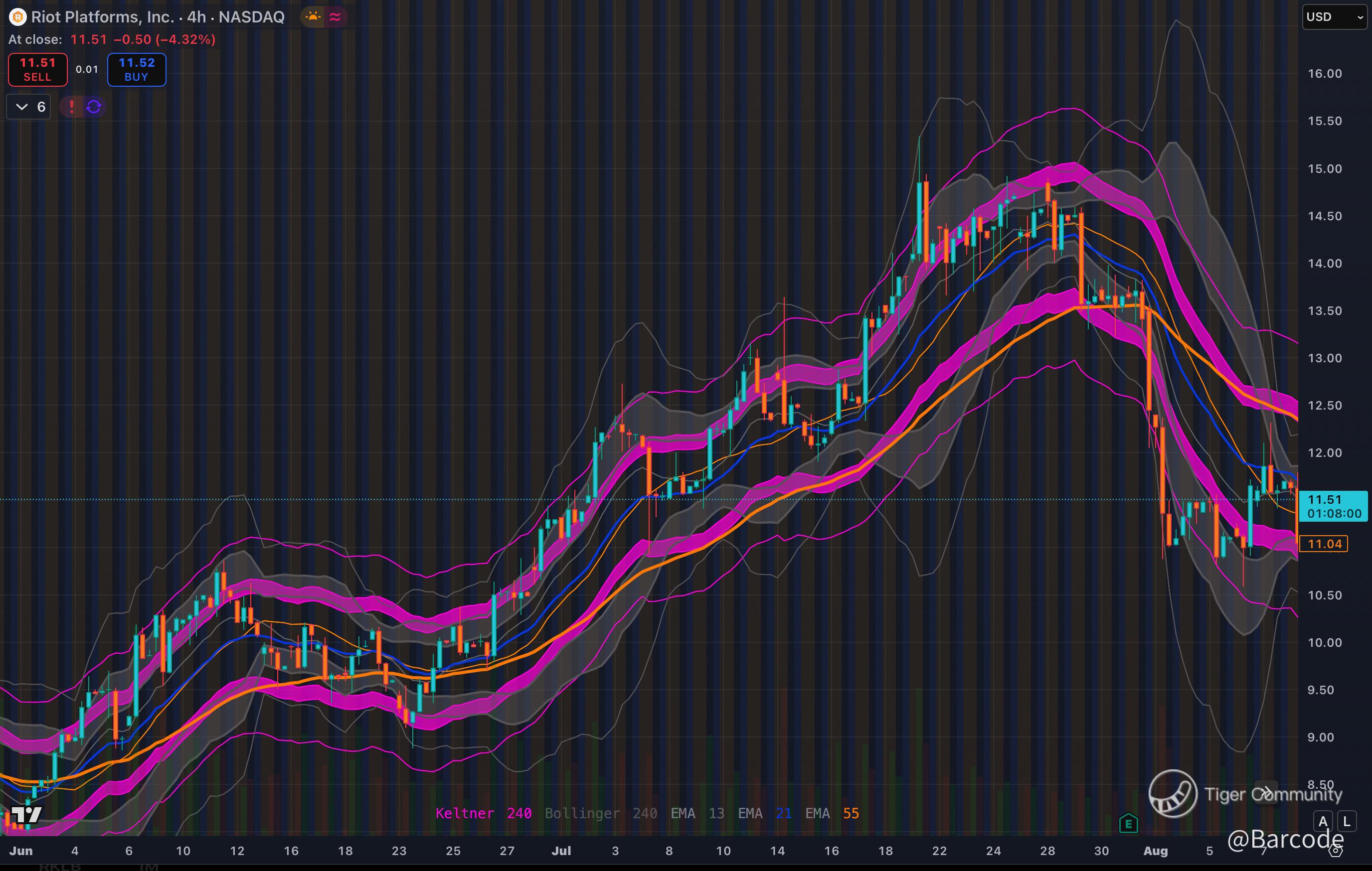Click the purple refresh sync icon
Viewport: 1372px width, 871px height.
coord(94,107)
